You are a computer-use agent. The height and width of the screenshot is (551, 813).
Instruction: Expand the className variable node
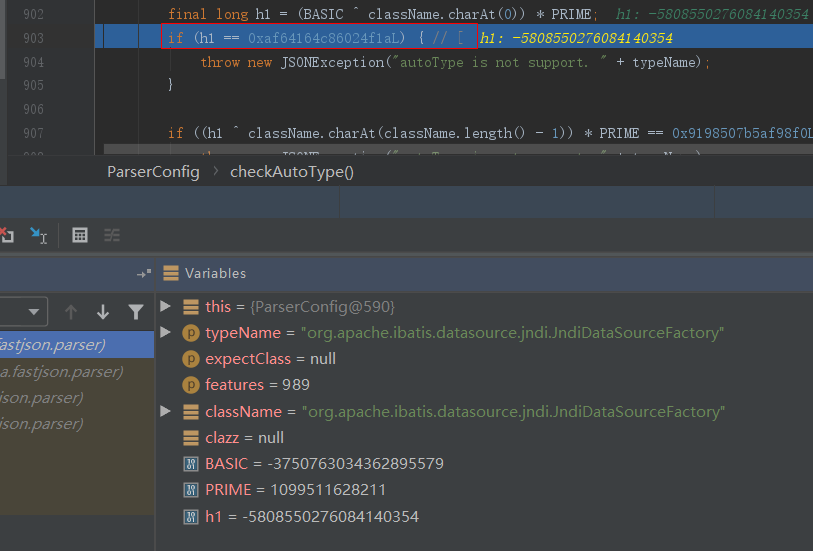pos(166,411)
